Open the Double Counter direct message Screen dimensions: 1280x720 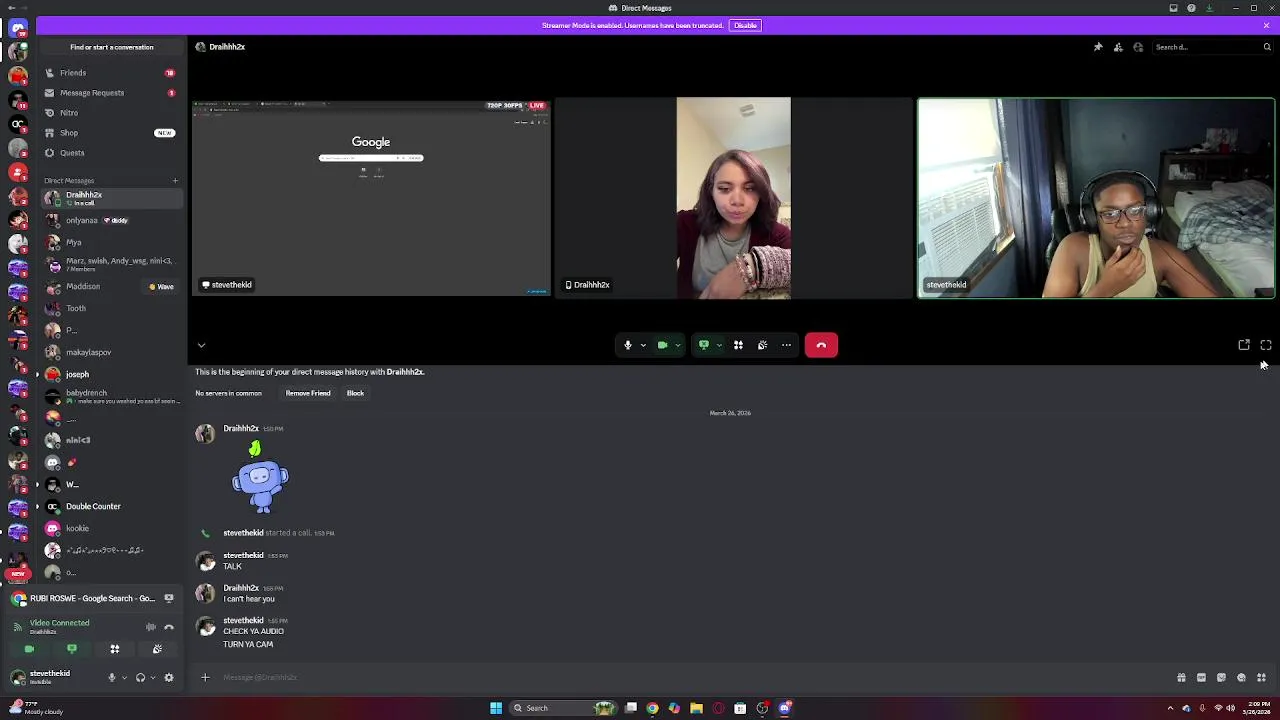tap(111, 506)
